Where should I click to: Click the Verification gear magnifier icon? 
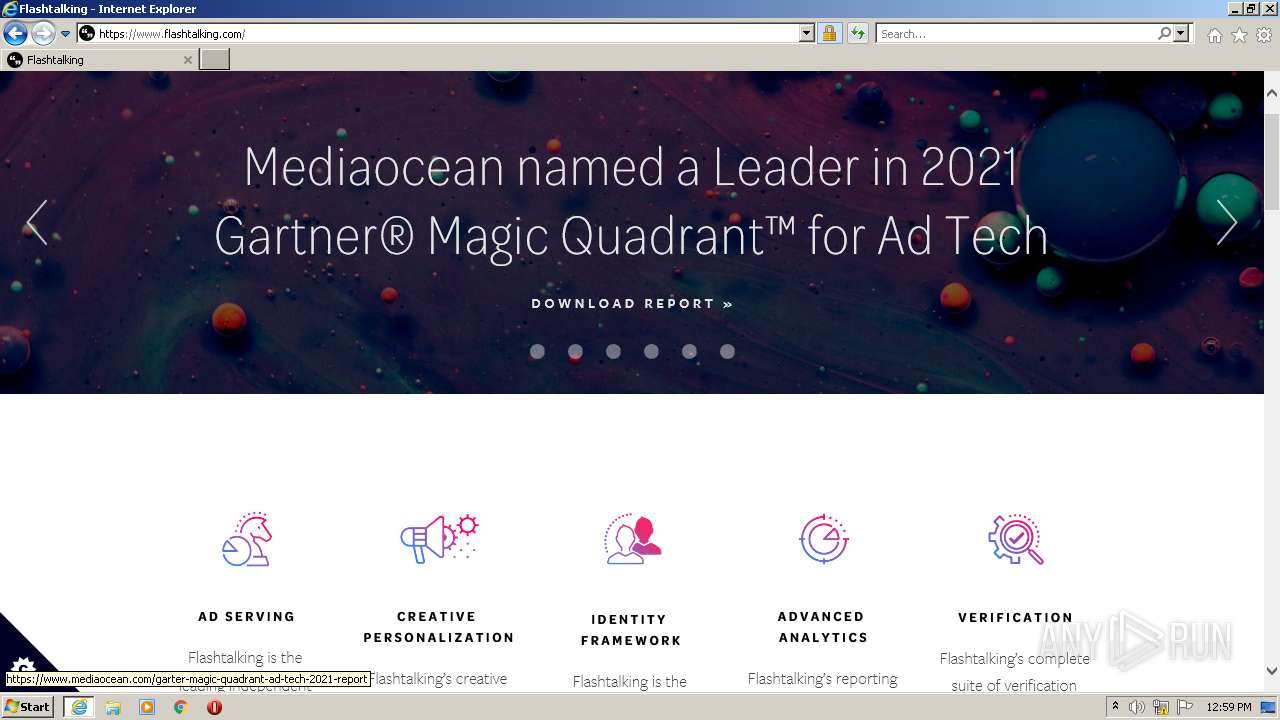point(1016,539)
